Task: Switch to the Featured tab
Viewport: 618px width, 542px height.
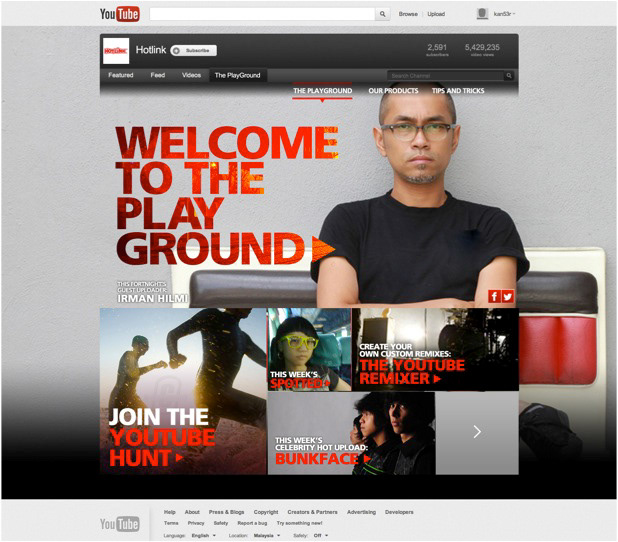Action: tap(121, 75)
